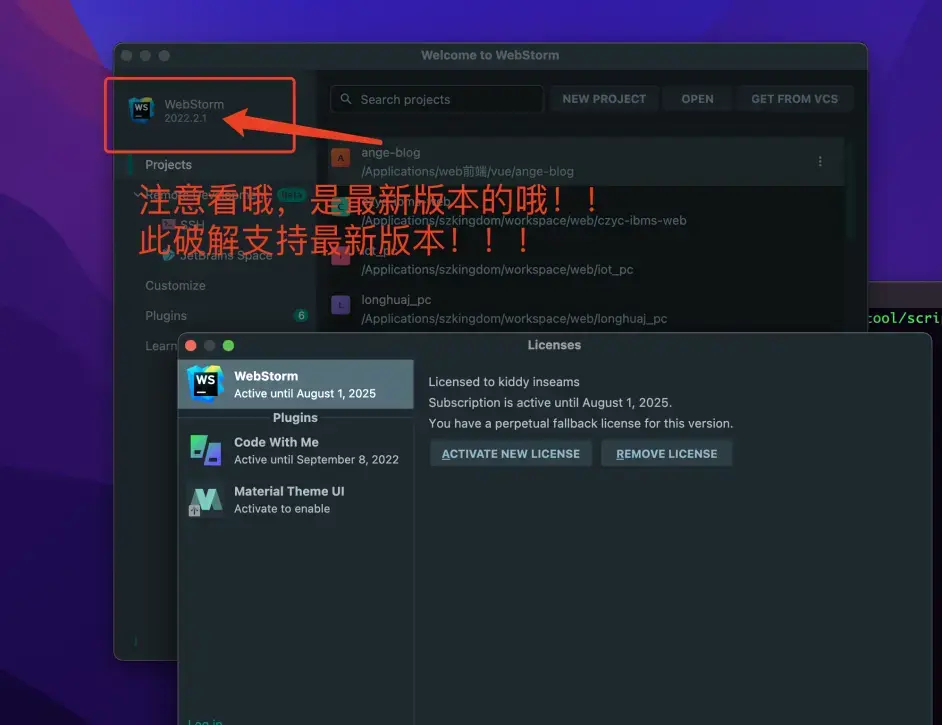
Task: Open the Learn tab in Welcome sidebar
Action: click(x=160, y=346)
